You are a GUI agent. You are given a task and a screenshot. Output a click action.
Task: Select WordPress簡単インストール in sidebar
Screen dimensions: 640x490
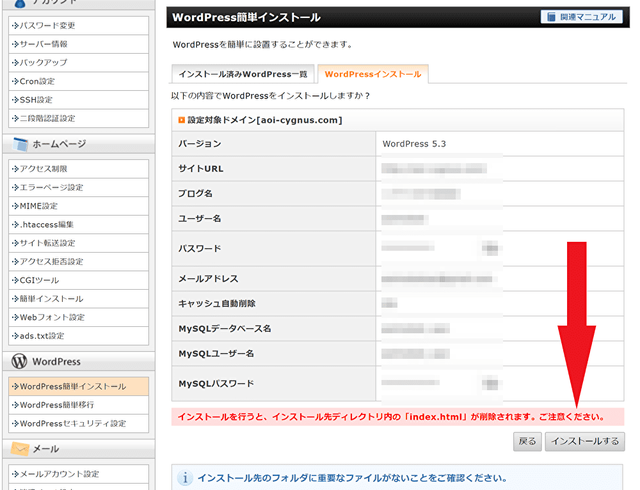pos(78,386)
